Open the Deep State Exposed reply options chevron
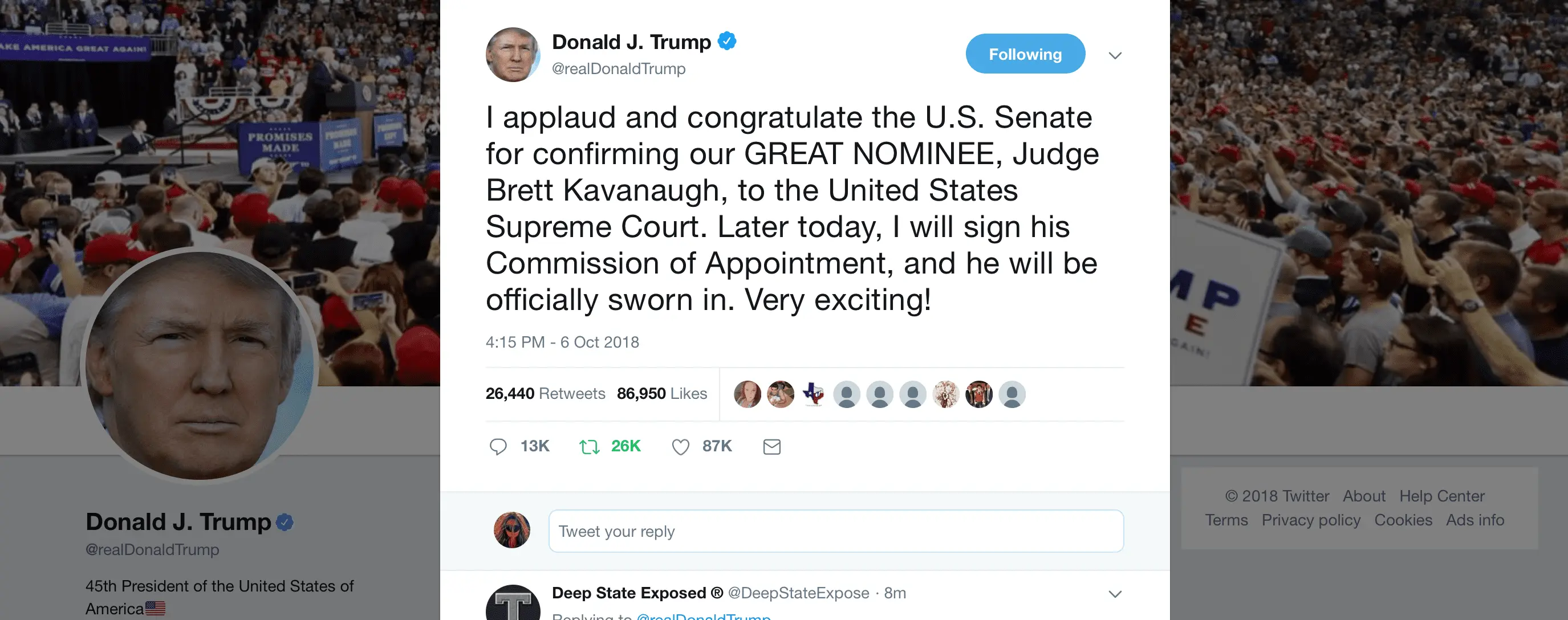Screen dimensions: 1568x620 1115,594
